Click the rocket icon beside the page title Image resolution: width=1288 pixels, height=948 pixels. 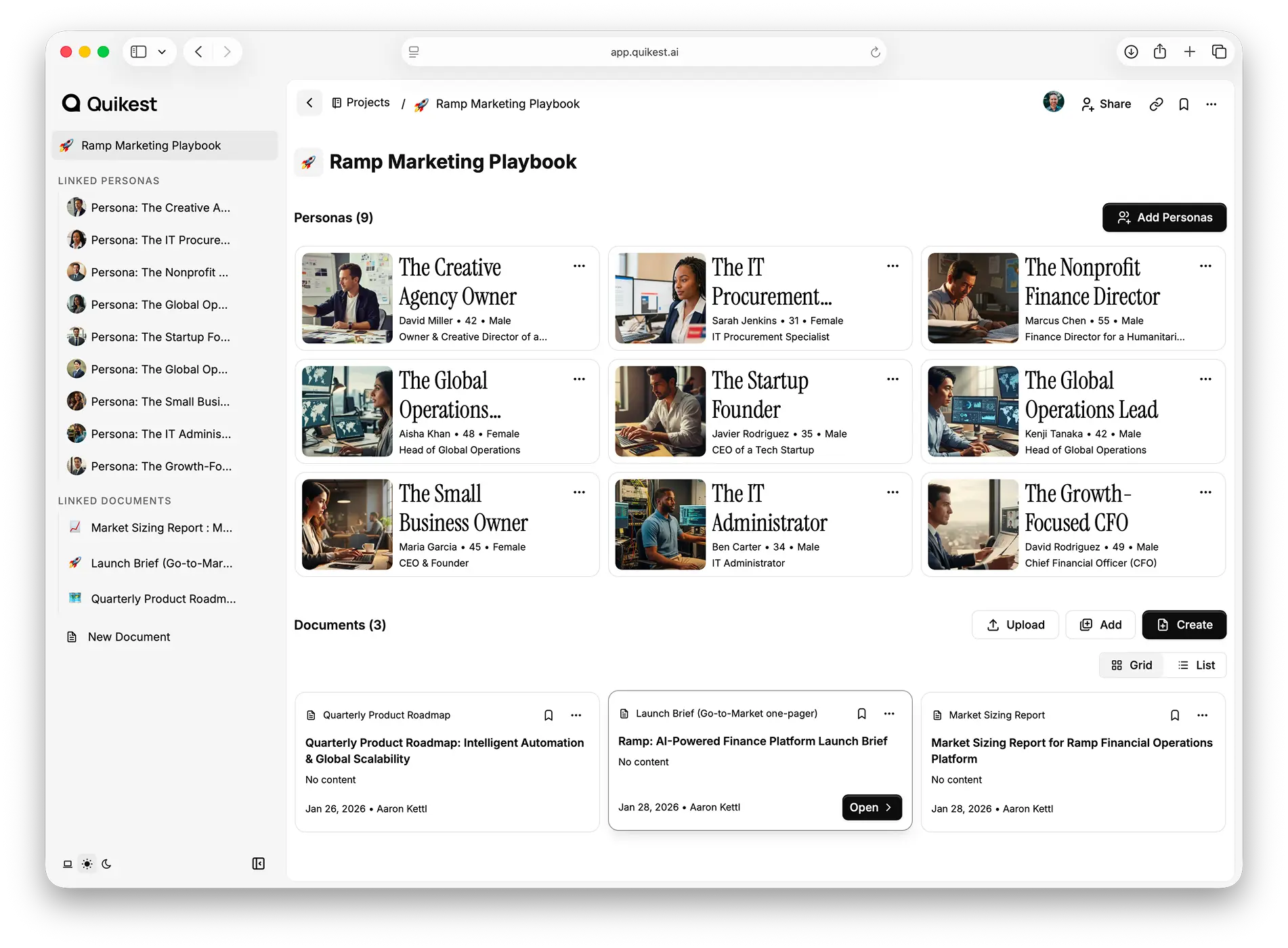pos(308,163)
